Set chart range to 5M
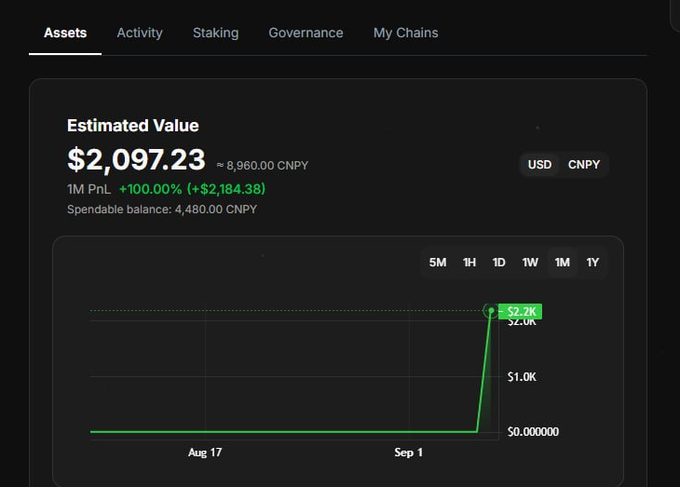The width and height of the screenshot is (680, 487). pos(438,262)
